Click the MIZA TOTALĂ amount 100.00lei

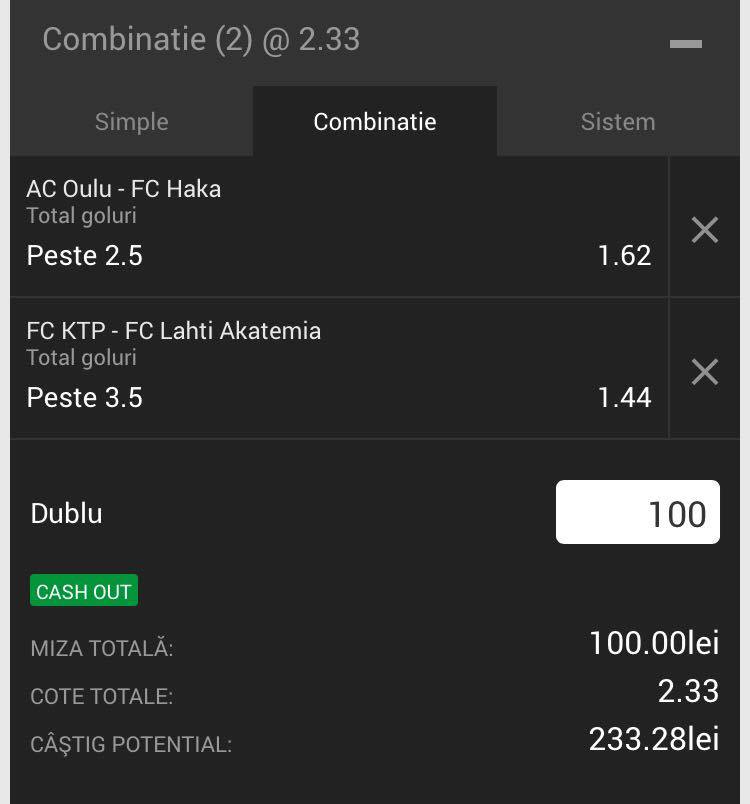pos(654,643)
